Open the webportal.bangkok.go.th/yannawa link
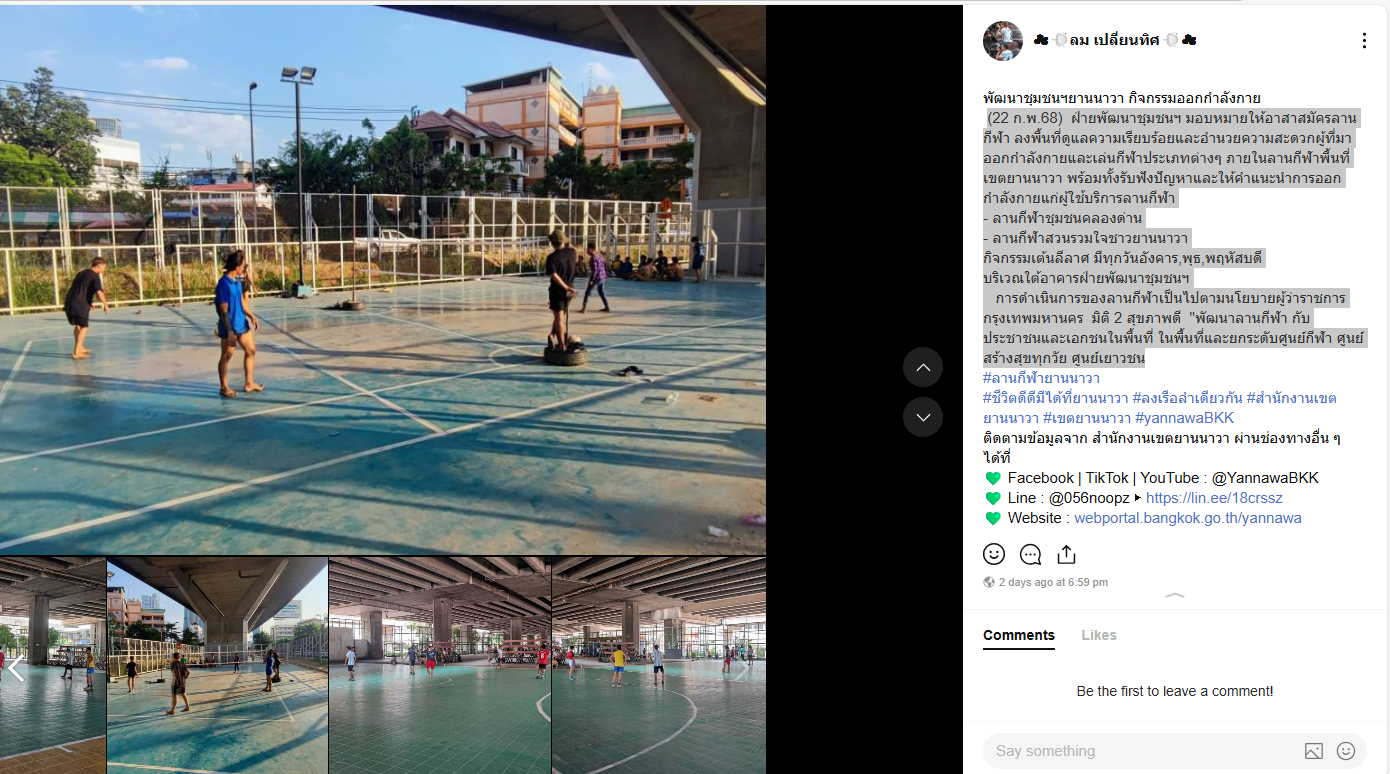The width and height of the screenshot is (1390, 774). pos(1188,518)
